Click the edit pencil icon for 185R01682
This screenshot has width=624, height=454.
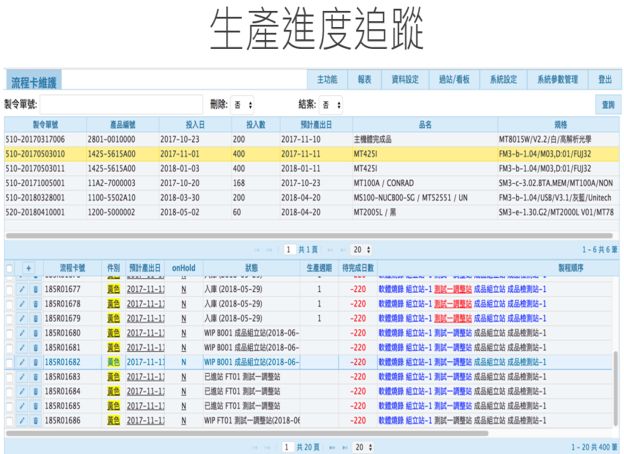[x=19, y=362]
